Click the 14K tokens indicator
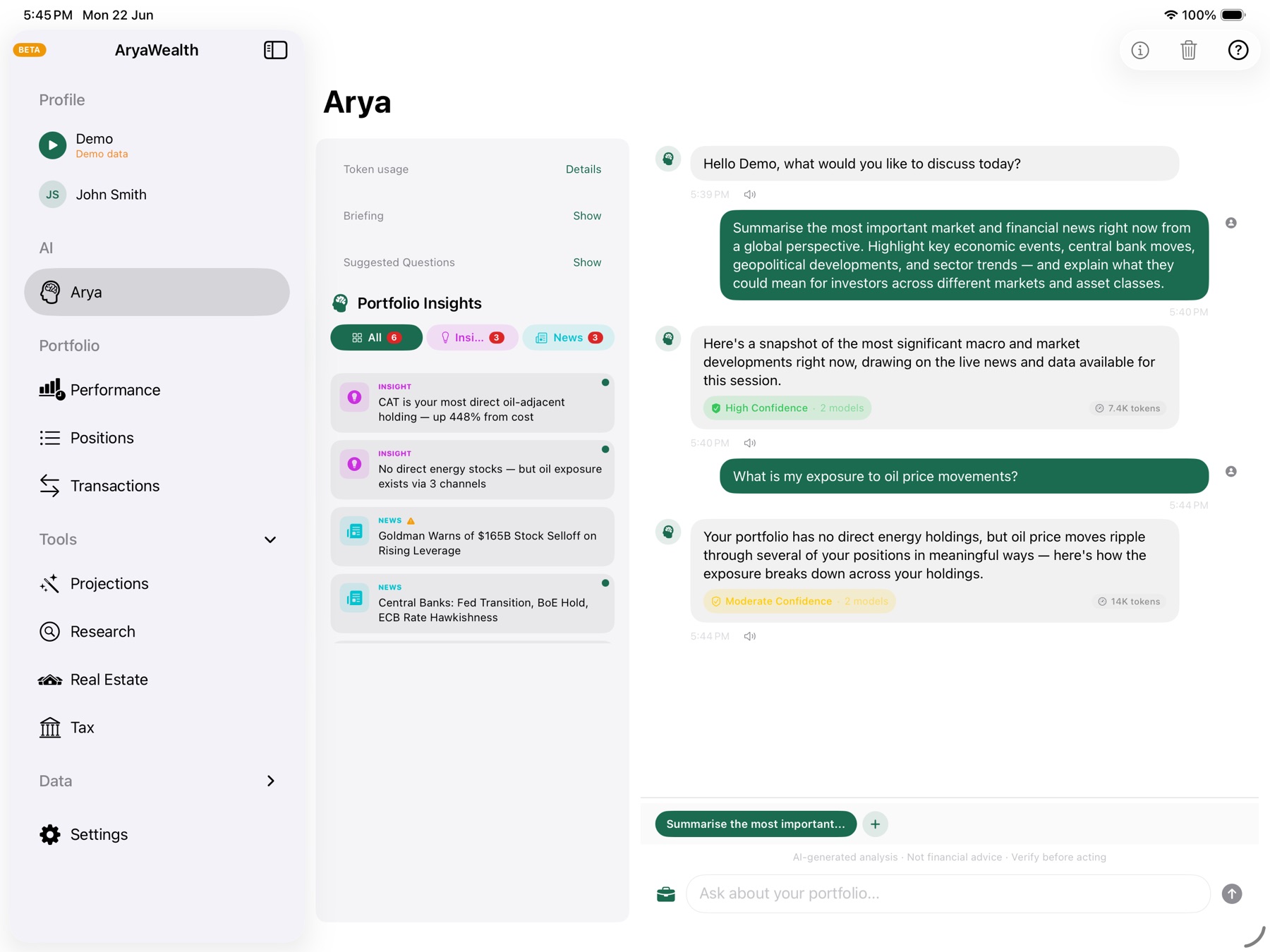Viewport: 1270px width, 952px height. point(1128,602)
